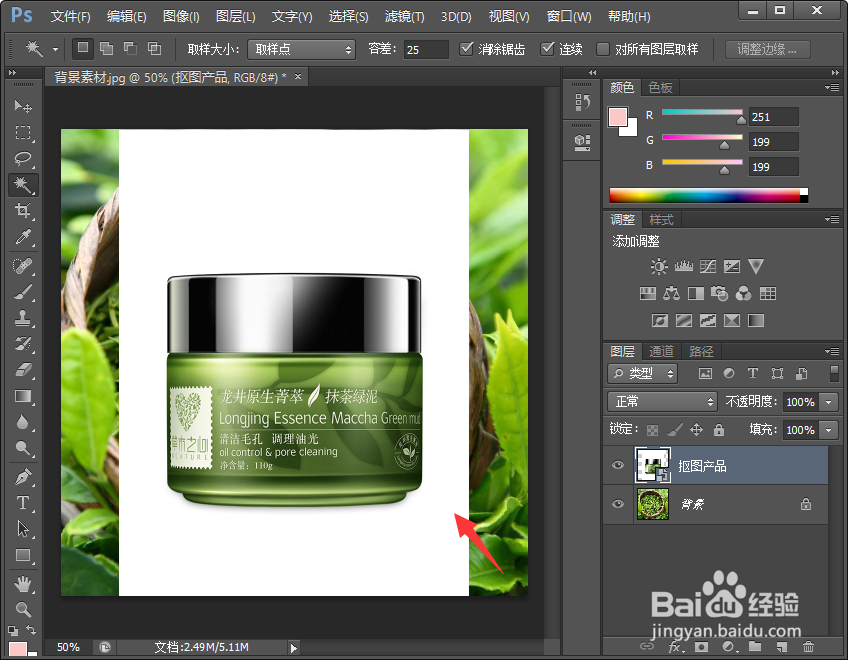Choose New Selection mode
Screen dimensions: 848x660
[x=83, y=48]
